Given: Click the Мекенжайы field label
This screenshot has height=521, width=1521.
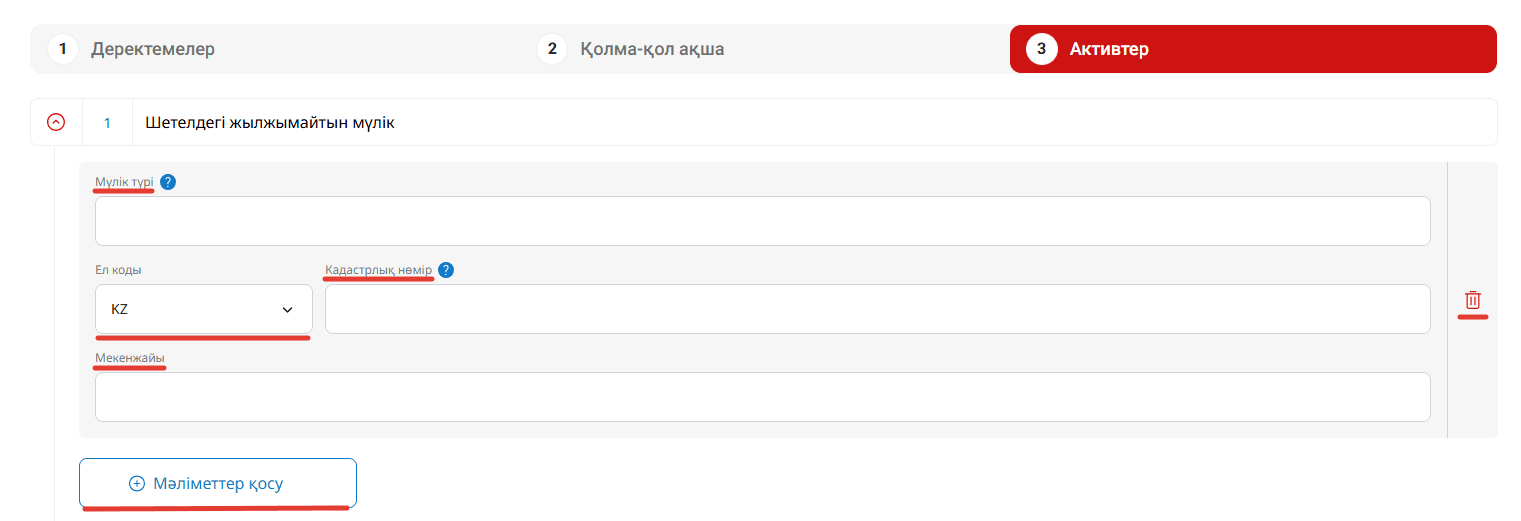Looking at the screenshot, I should tap(130, 357).
